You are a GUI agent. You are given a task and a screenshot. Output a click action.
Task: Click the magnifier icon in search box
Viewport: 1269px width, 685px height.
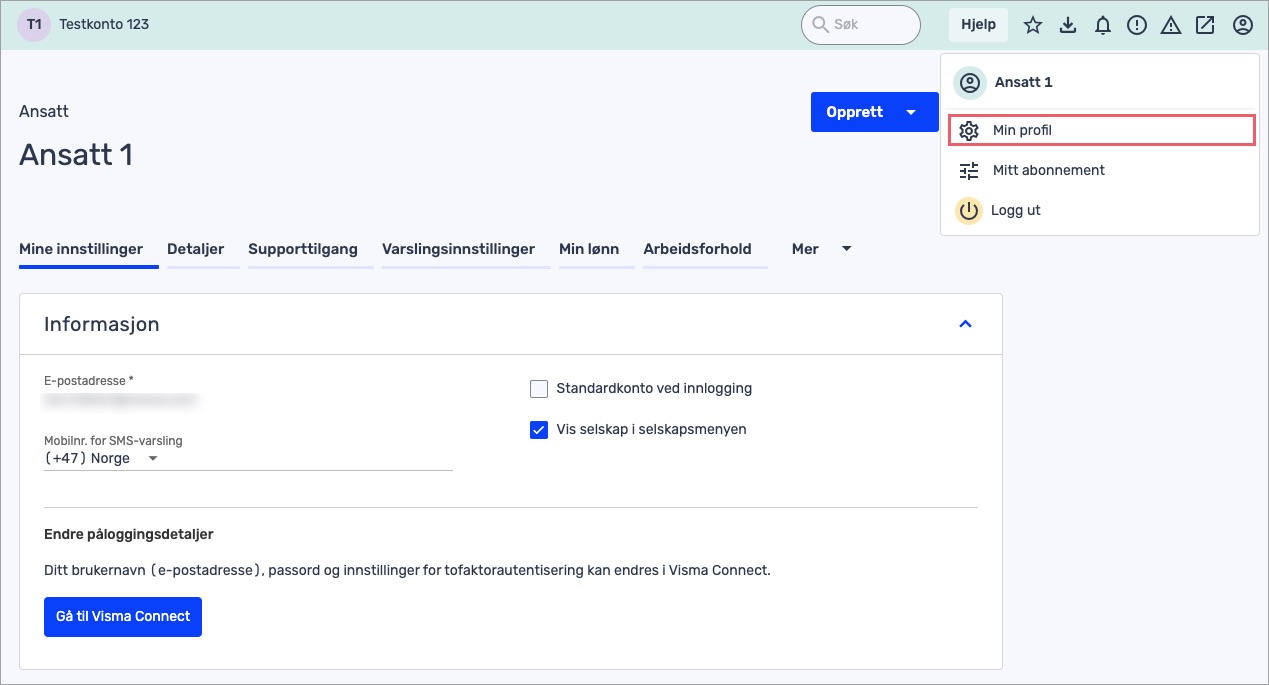click(x=820, y=25)
